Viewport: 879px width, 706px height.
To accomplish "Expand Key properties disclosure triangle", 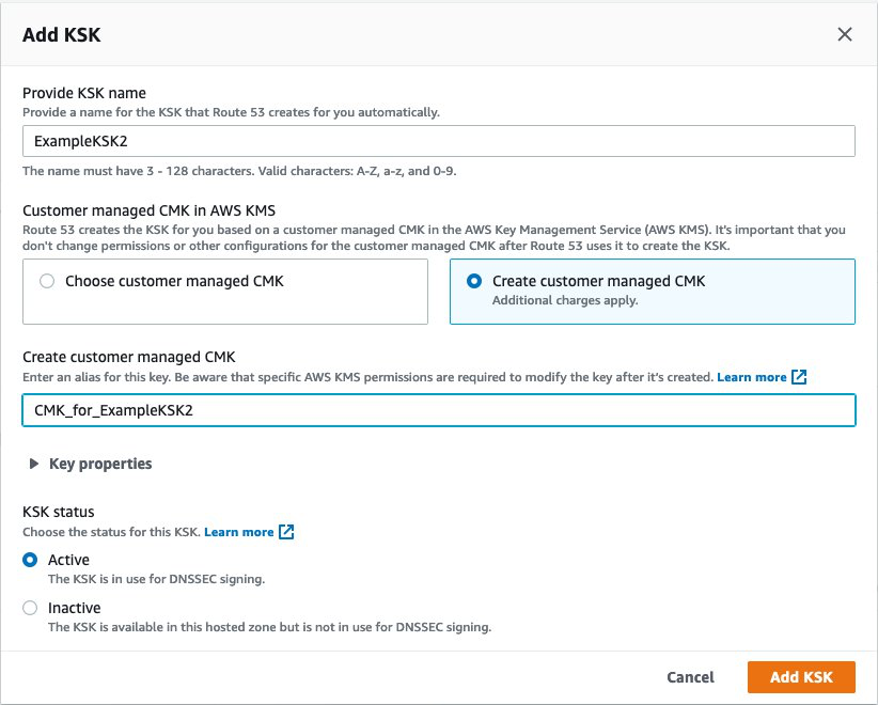I will coord(35,464).
